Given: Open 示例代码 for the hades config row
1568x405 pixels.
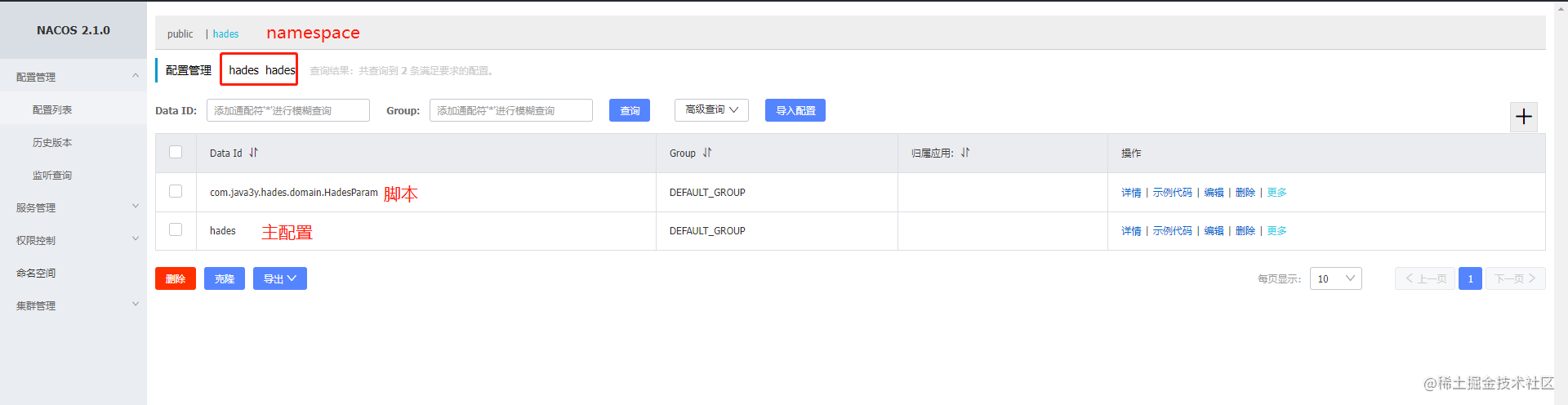Looking at the screenshot, I should 1172,231.
